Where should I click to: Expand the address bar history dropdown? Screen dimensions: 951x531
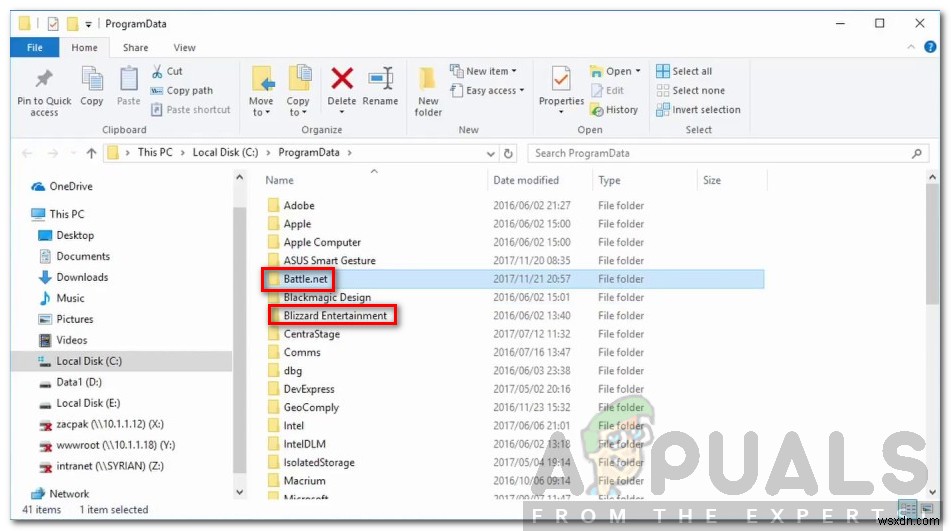pos(491,154)
